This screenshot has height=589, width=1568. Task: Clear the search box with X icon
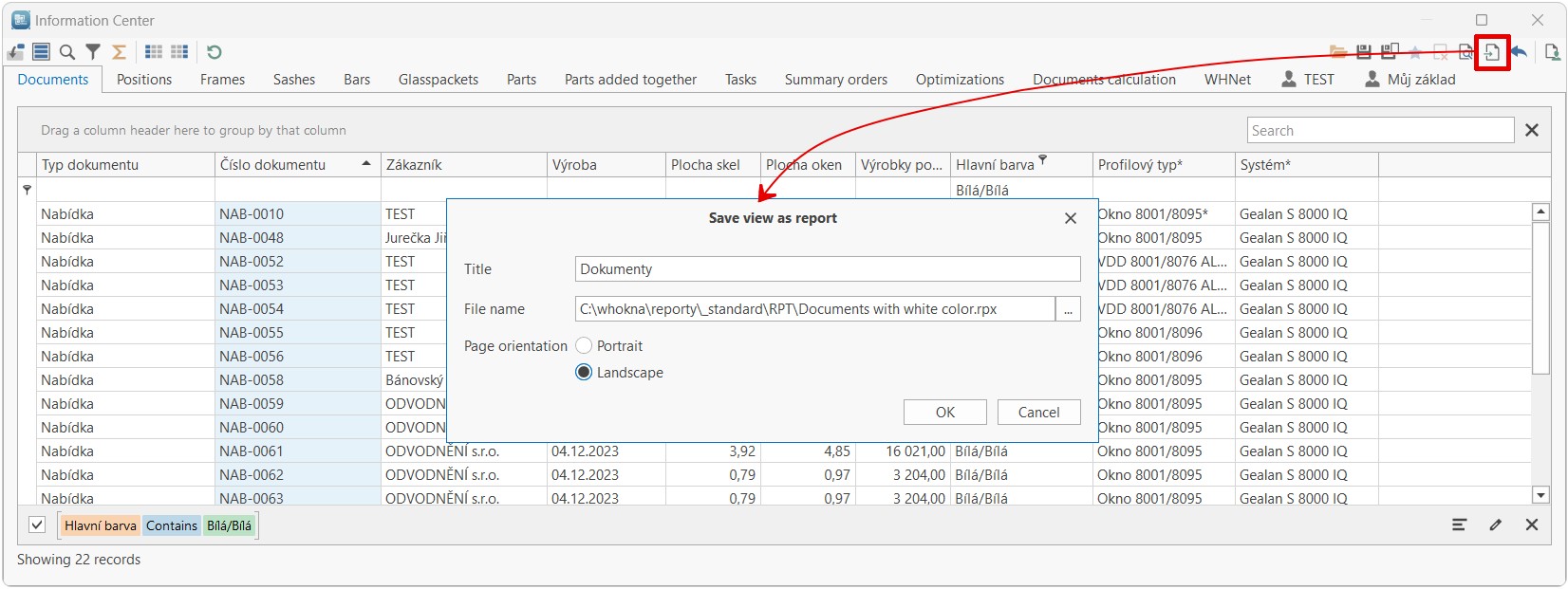coord(1531,131)
